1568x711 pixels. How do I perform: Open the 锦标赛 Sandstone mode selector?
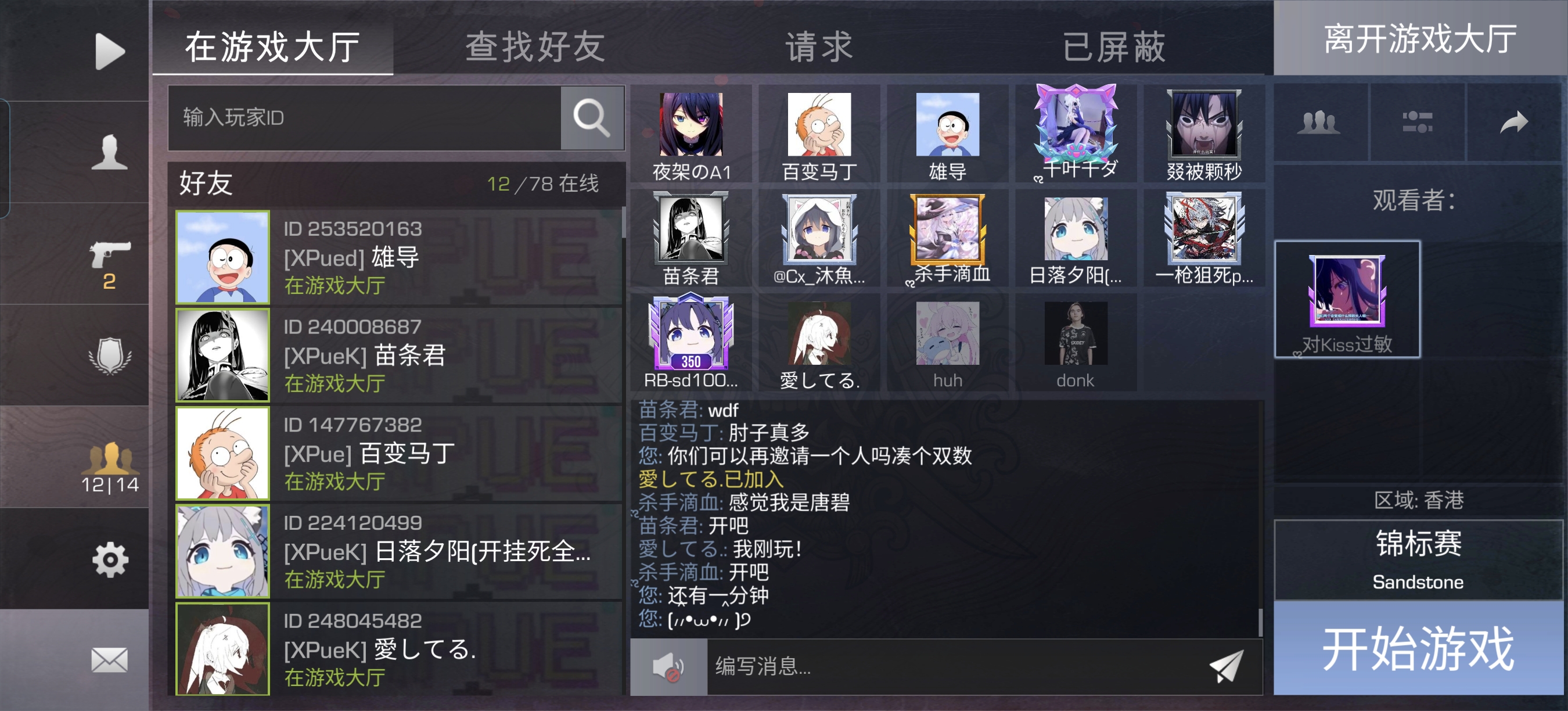coord(1419,560)
